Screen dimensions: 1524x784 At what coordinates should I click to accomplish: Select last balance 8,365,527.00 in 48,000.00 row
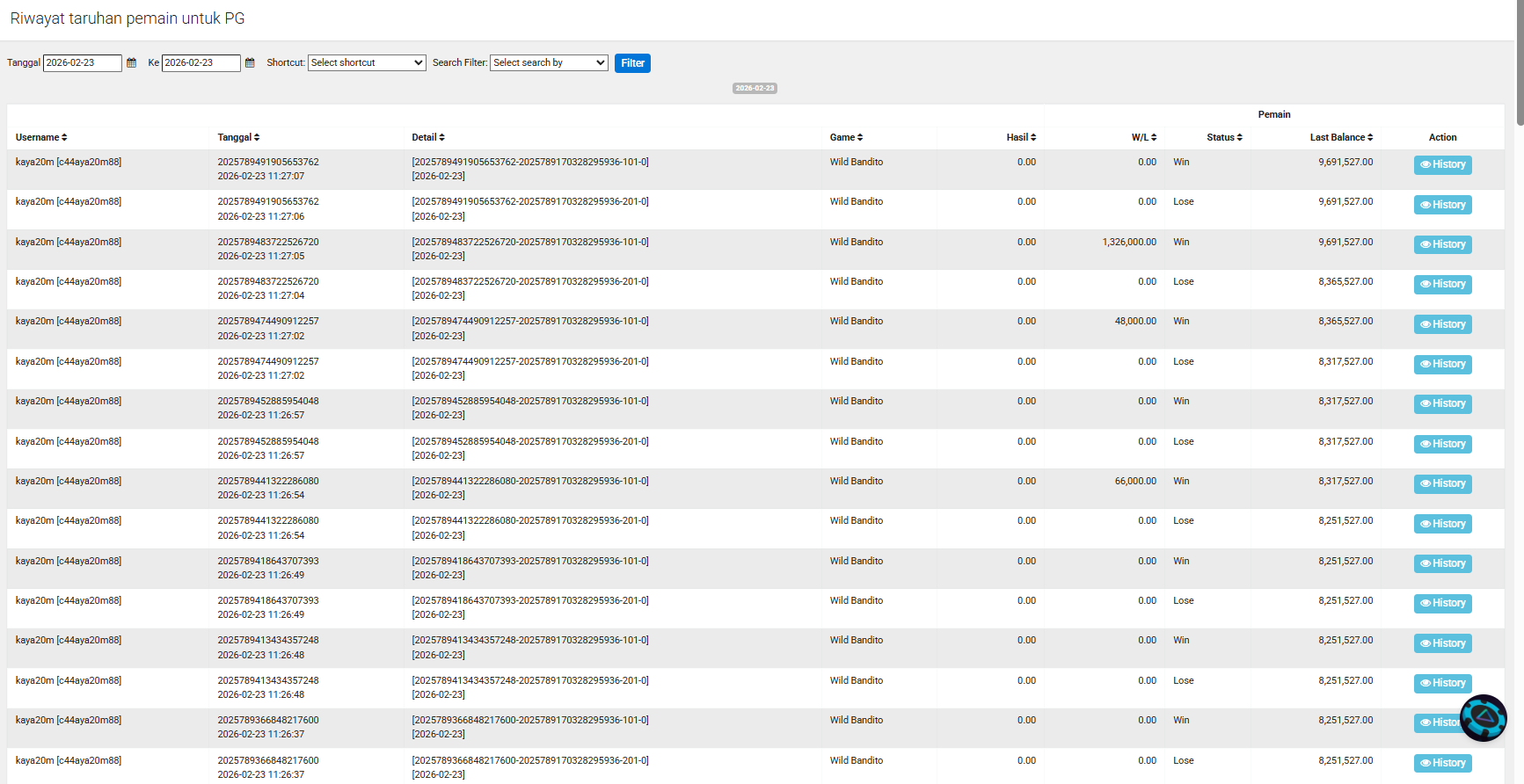[1345, 322]
